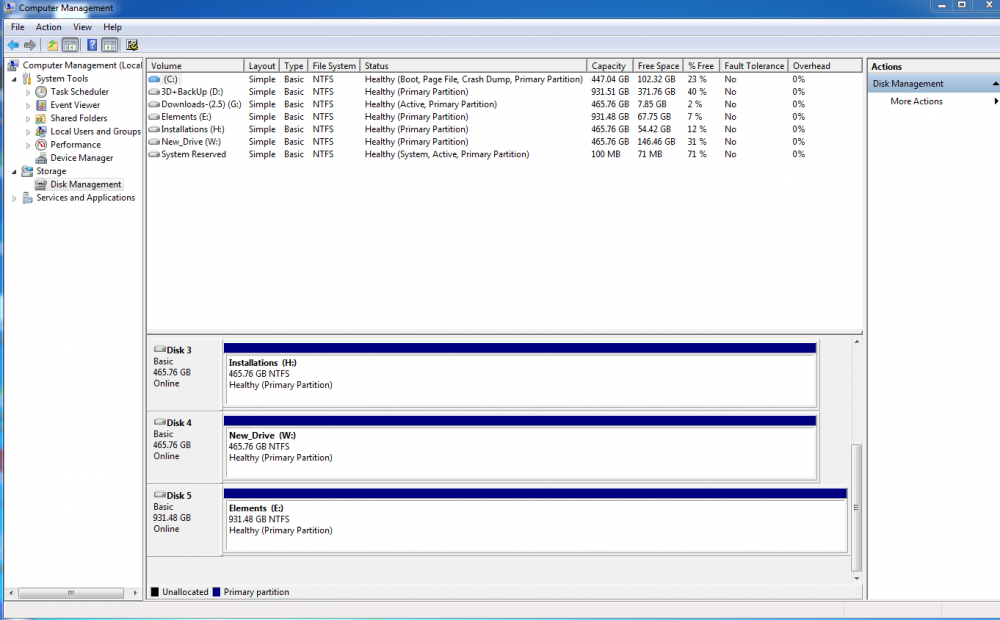Click the Back arrow toolbar icon
The image size is (1000, 620).
[x=13, y=45]
